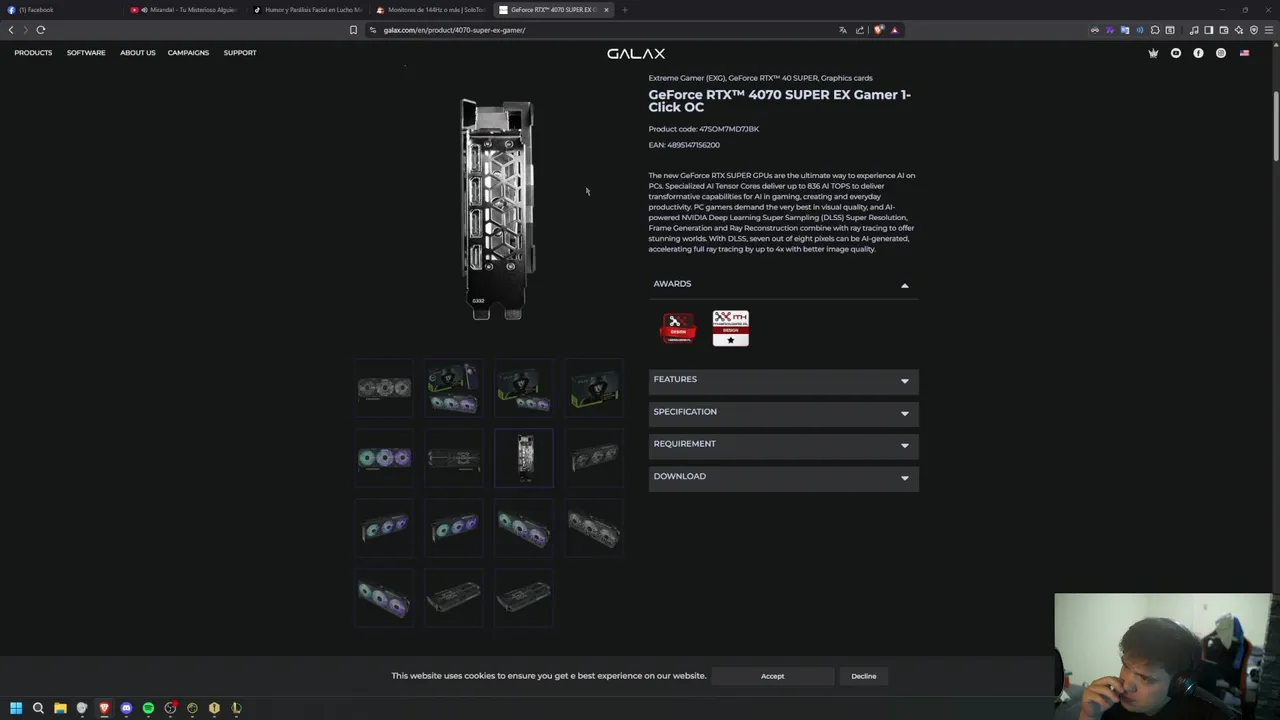Viewport: 1280px width, 720px height.
Task: Decline the website cookies
Action: (x=864, y=676)
